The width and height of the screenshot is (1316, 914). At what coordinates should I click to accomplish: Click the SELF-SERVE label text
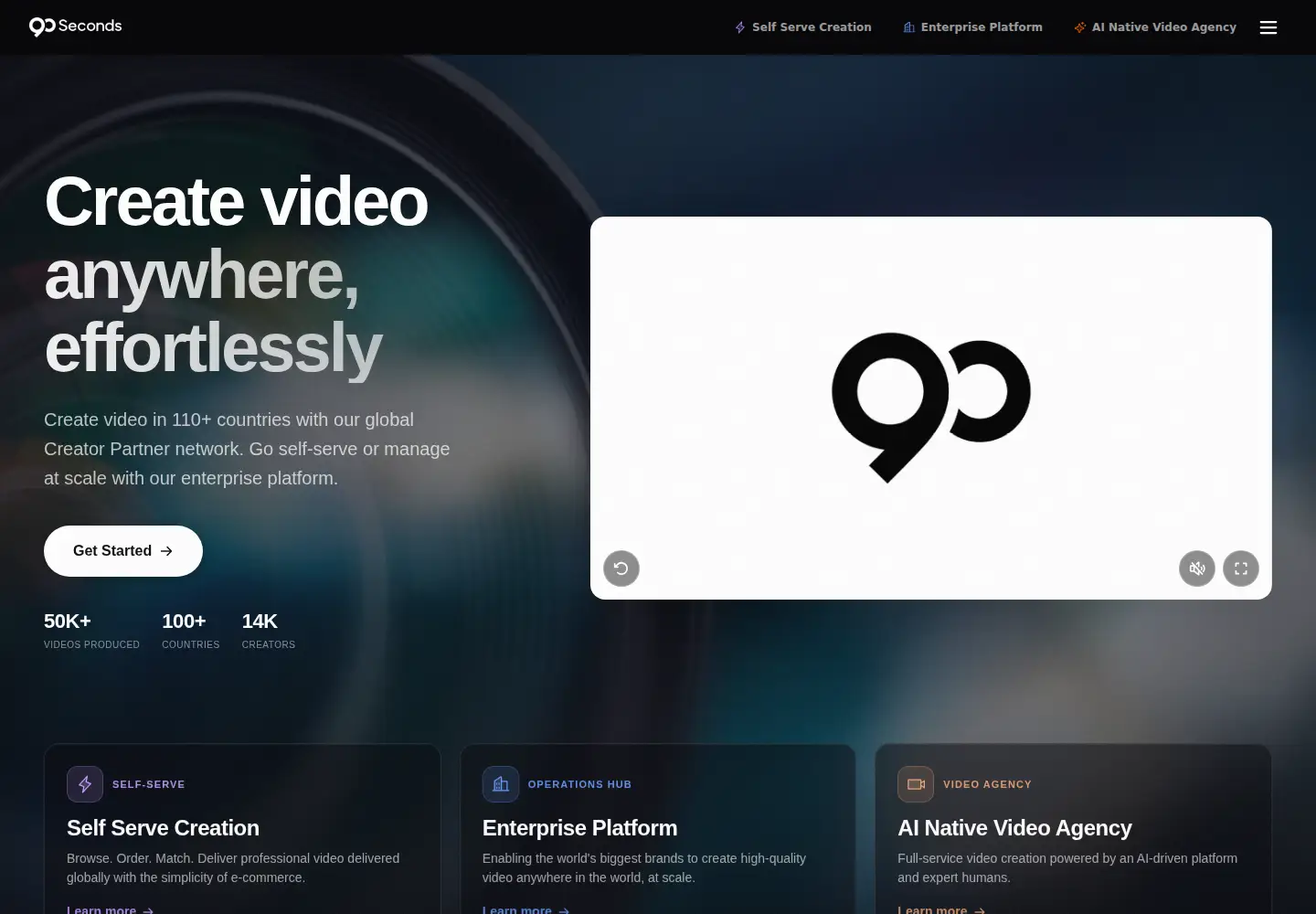point(149,784)
